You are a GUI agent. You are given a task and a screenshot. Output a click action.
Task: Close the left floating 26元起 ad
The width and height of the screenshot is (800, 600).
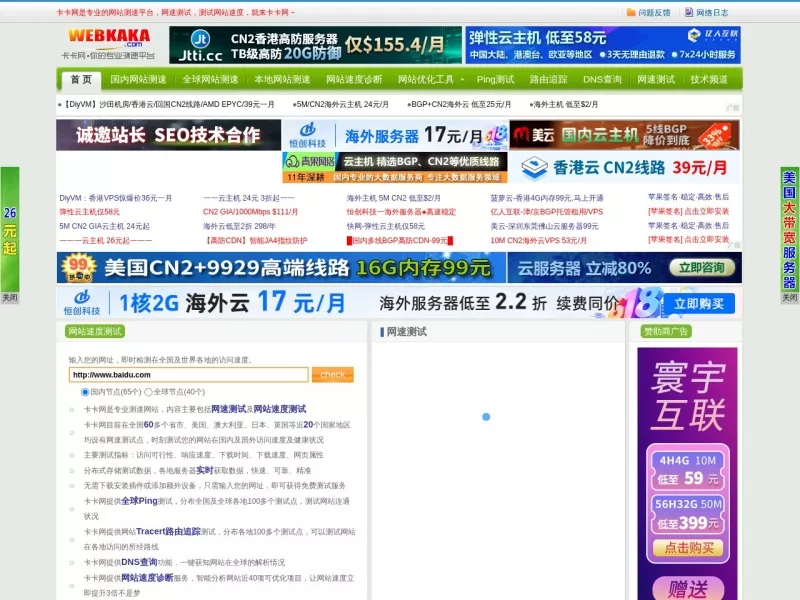(10, 298)
